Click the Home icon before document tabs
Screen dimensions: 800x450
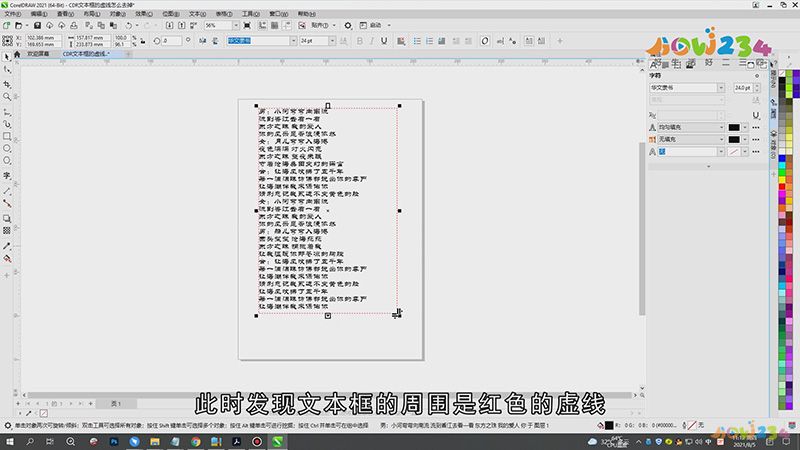(x=17, y=54)
